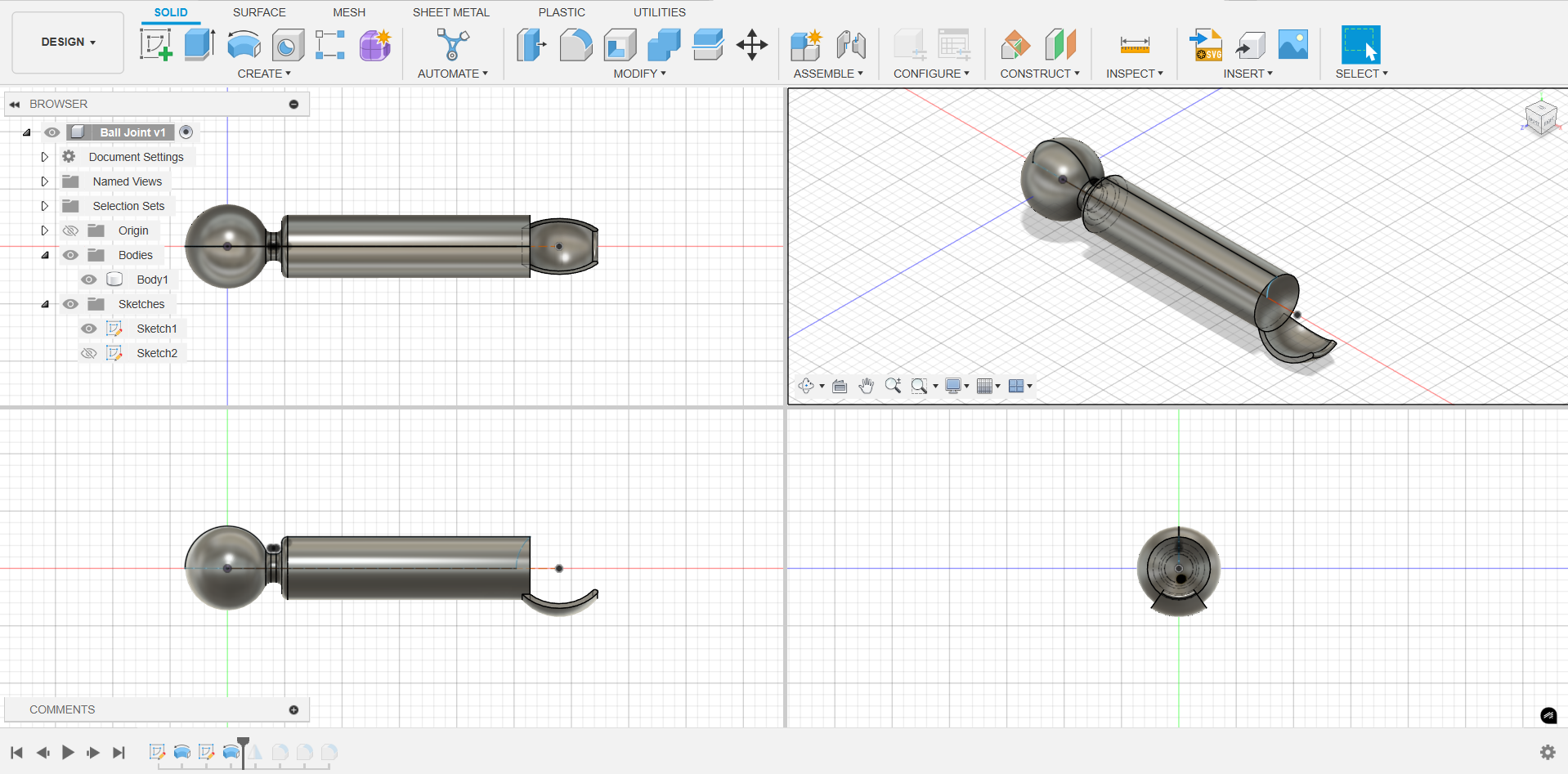The height and width of the screenshot is (774, 1568).
Task: Select the Move/Copy tool
Action: 752,44
